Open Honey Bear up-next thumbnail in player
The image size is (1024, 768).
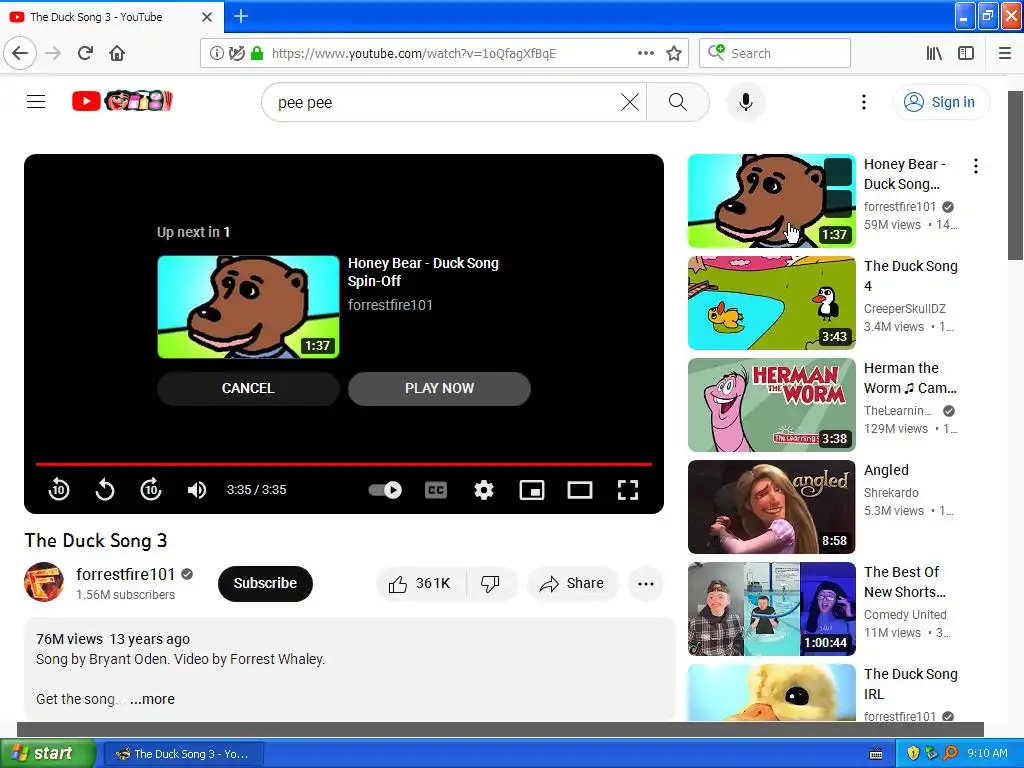pyautogui.click(x=248, y=307)
